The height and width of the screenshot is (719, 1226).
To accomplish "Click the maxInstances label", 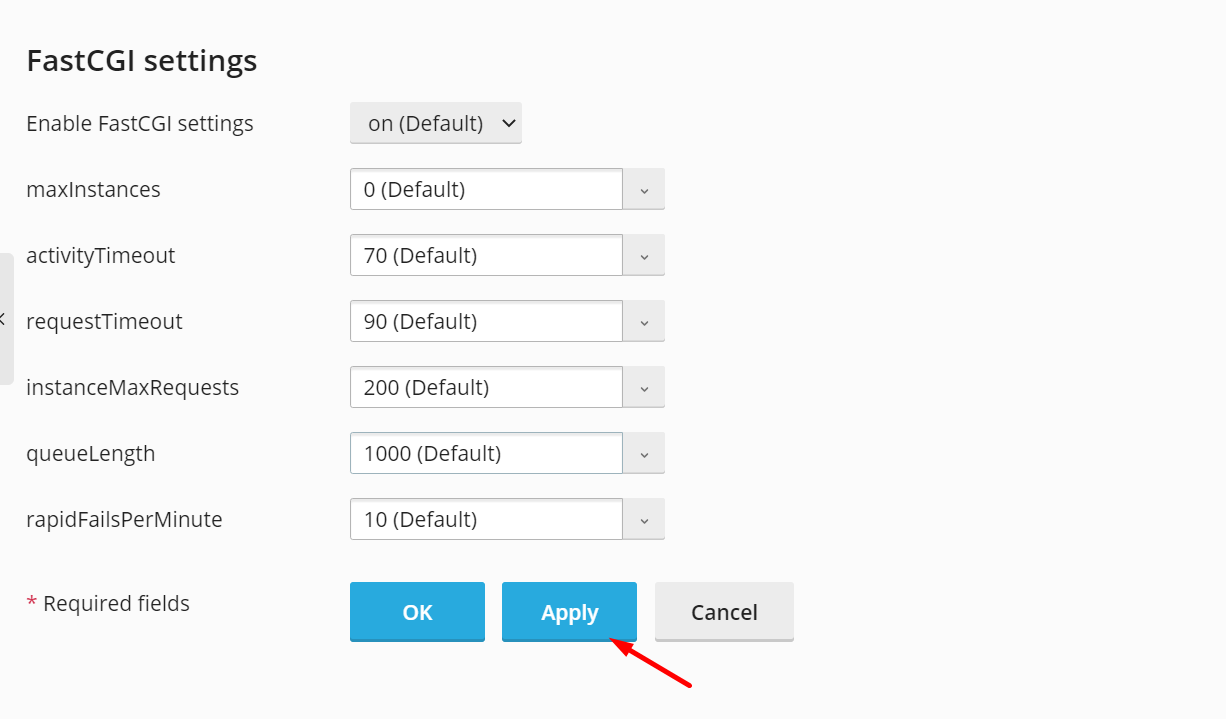I will tap(93, 189).
